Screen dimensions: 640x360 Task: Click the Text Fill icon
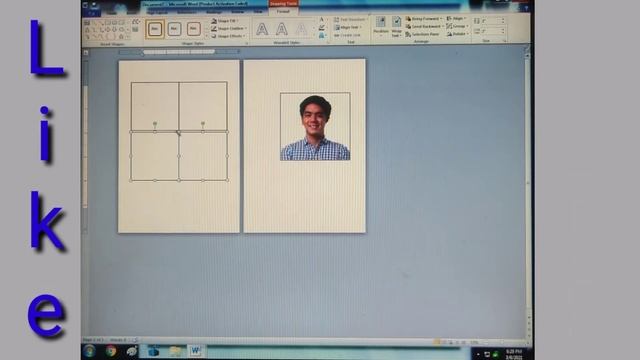point(322,20)
